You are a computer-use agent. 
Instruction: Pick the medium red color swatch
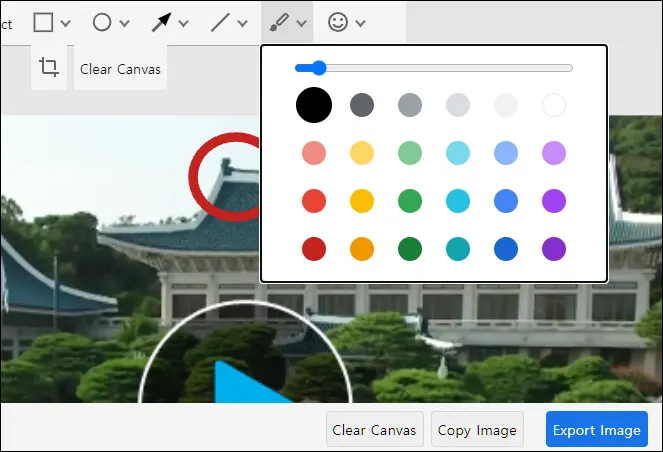tap(314, 201)
